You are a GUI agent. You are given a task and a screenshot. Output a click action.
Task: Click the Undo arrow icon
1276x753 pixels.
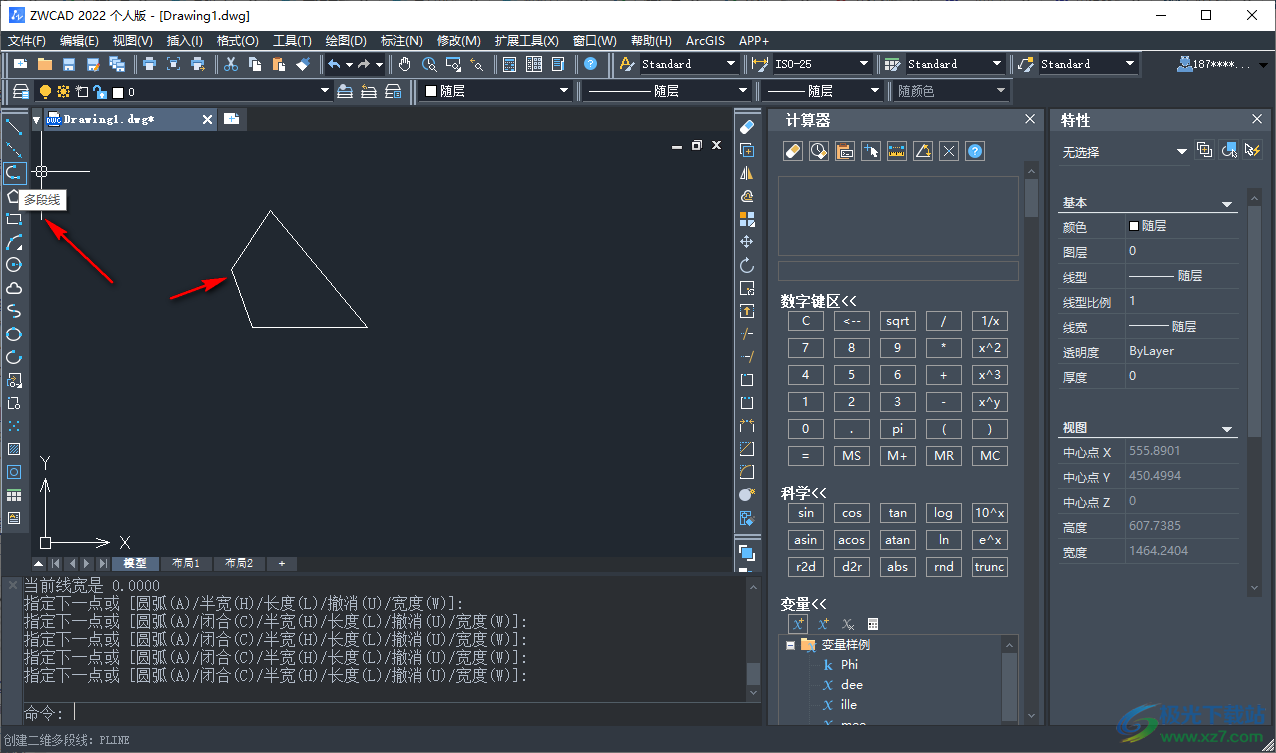click(x=334, y=64)
